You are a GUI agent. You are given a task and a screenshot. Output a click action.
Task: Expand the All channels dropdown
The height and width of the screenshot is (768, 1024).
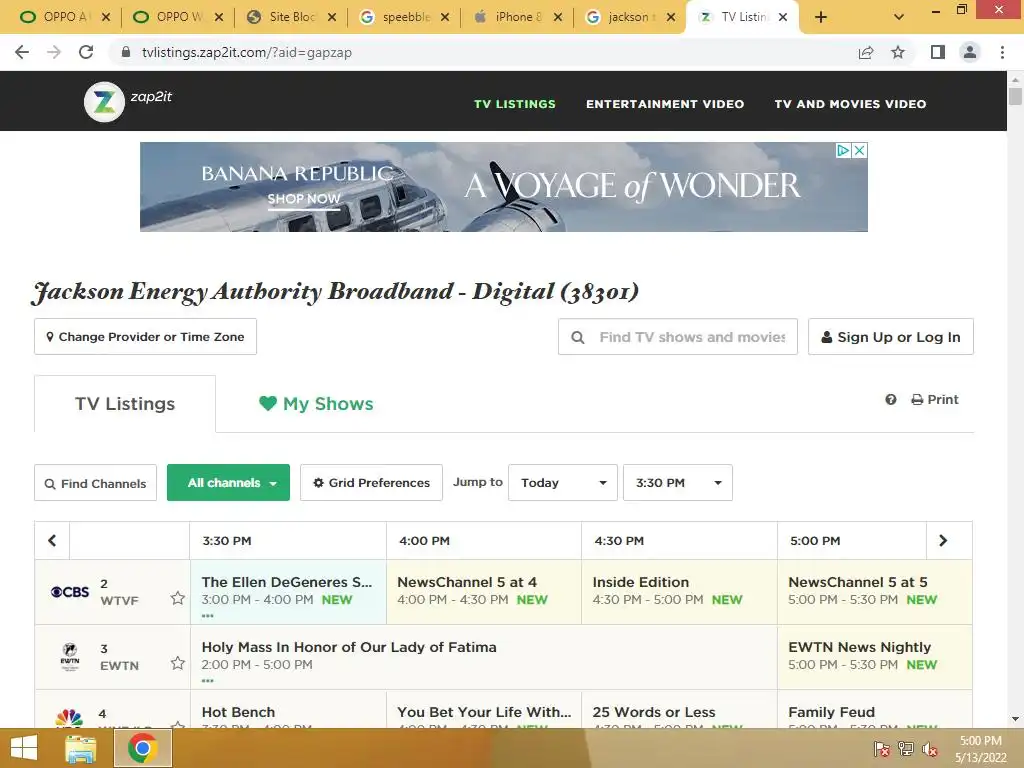(228, 483)
